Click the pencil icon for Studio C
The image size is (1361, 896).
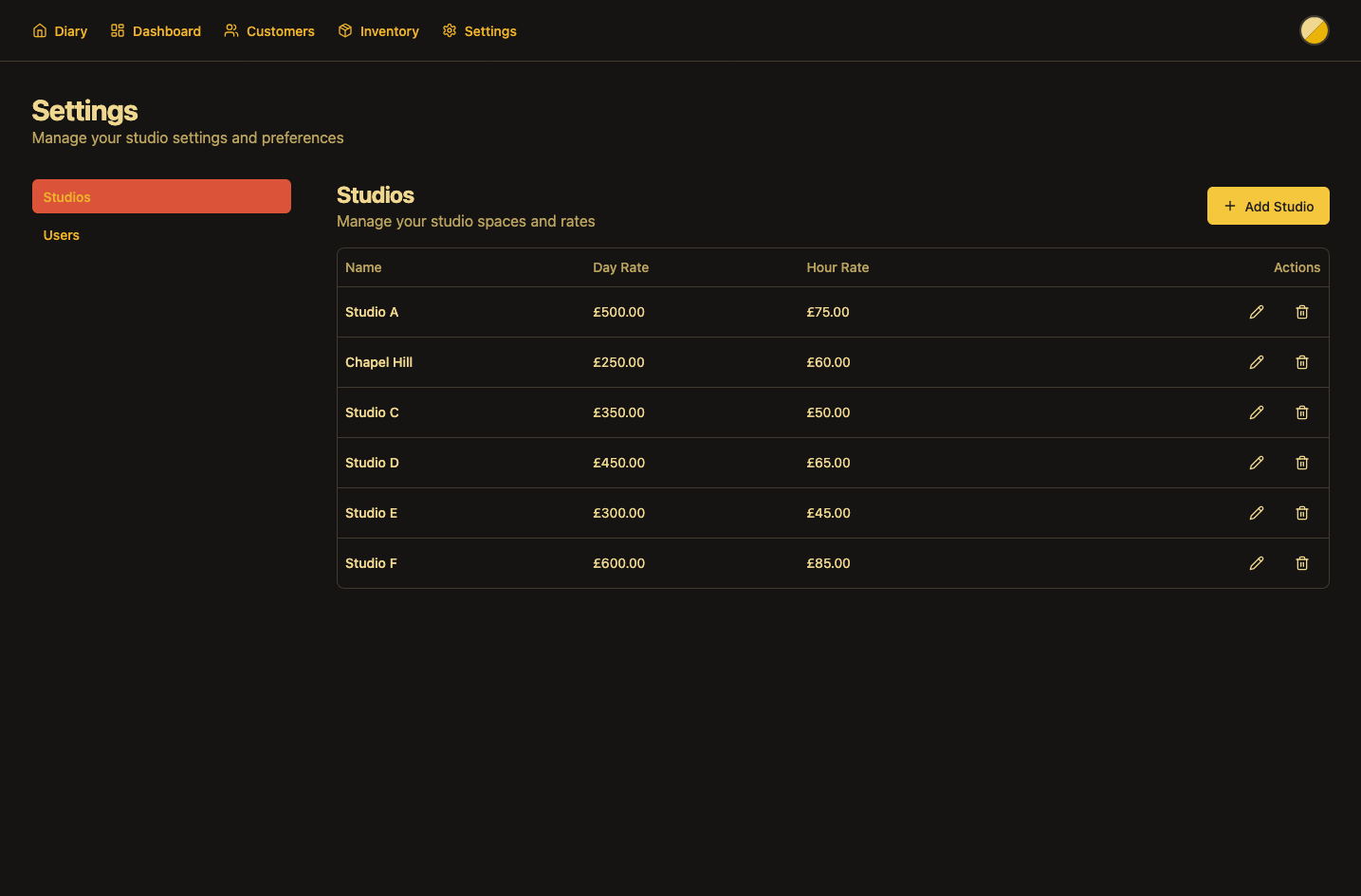point(1257,412)
